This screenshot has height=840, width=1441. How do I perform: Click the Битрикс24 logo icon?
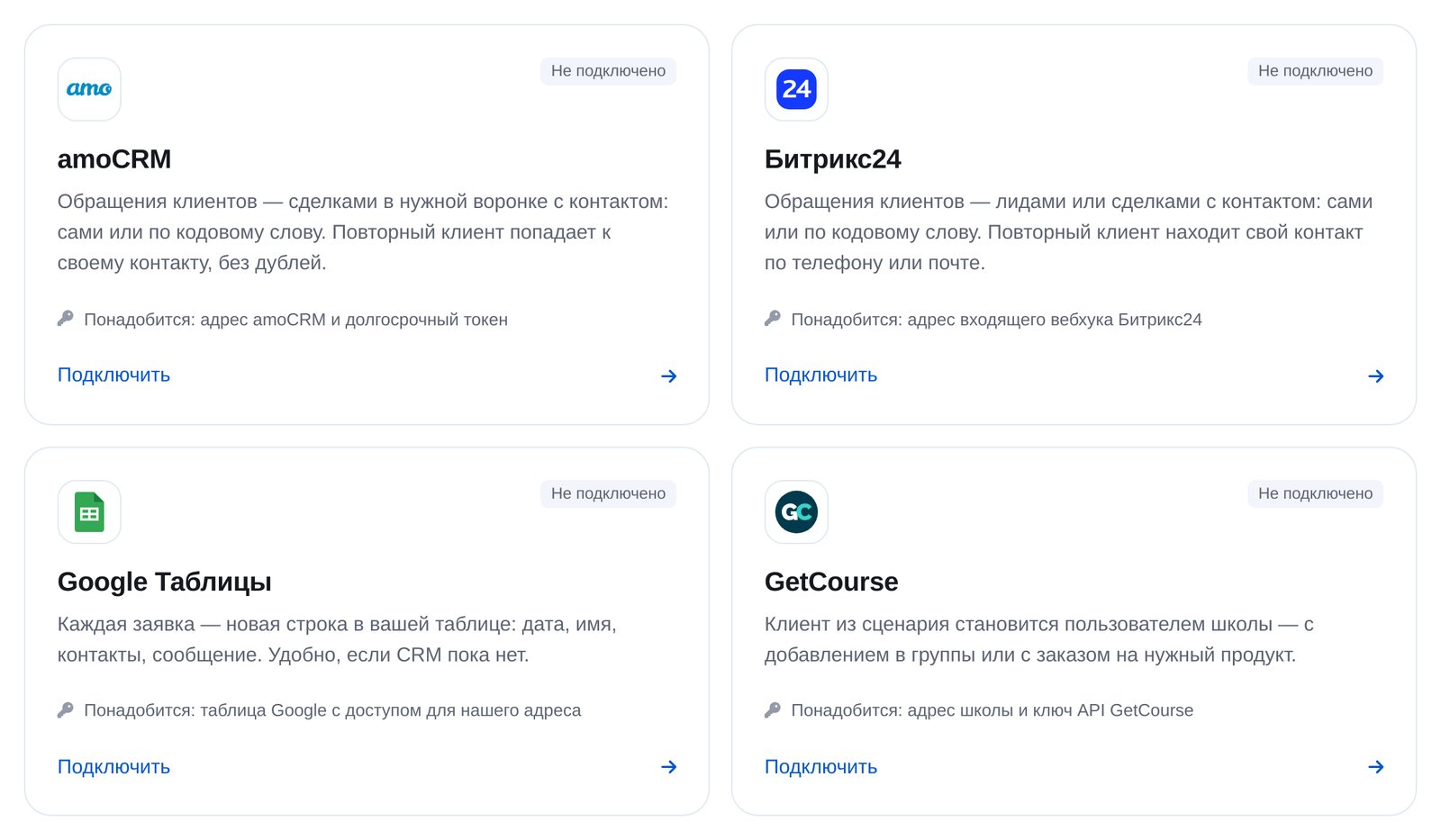[796, 89]
